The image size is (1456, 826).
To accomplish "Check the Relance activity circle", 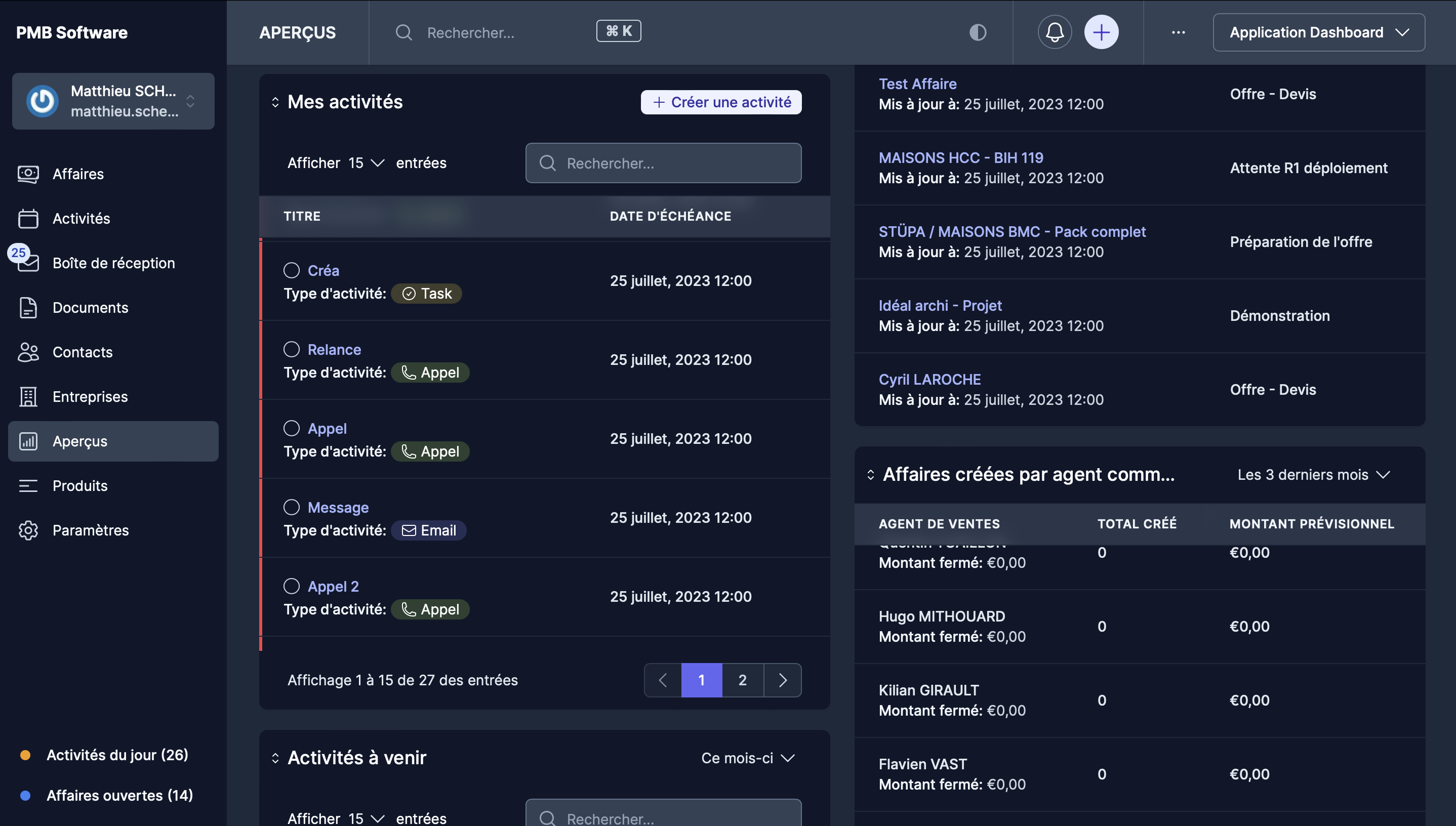I will click(292, 349).
